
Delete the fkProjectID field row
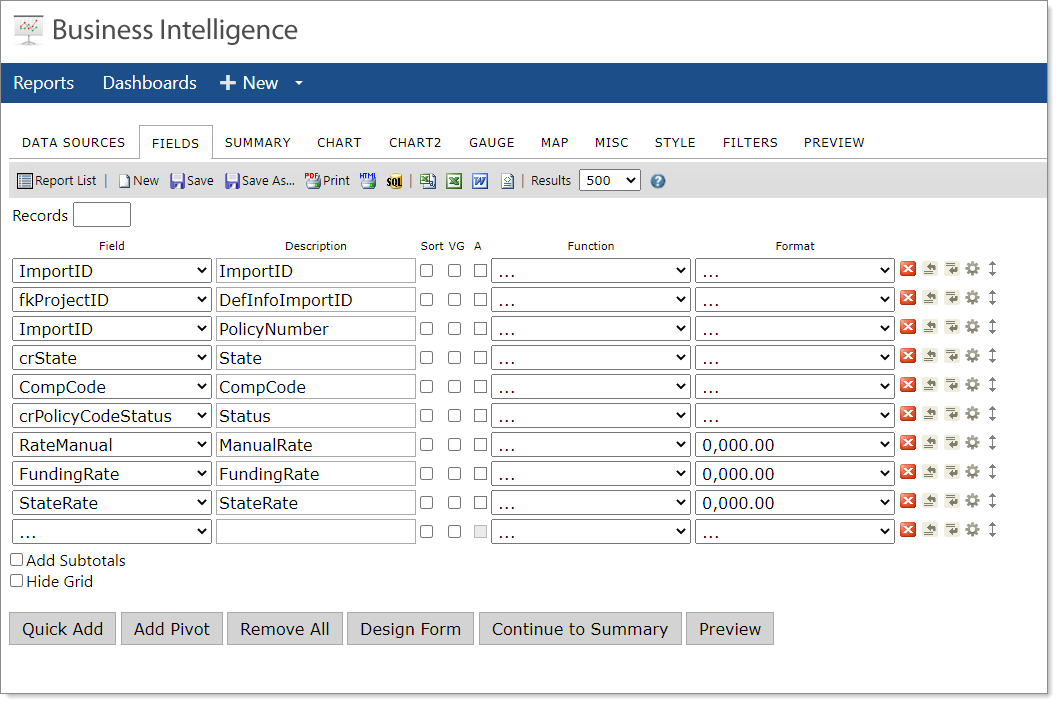click(x=908, y=298)
